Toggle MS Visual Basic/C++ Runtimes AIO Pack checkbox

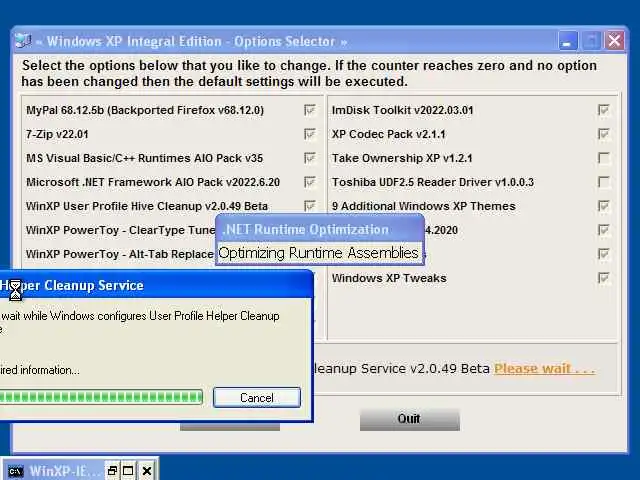310,158
